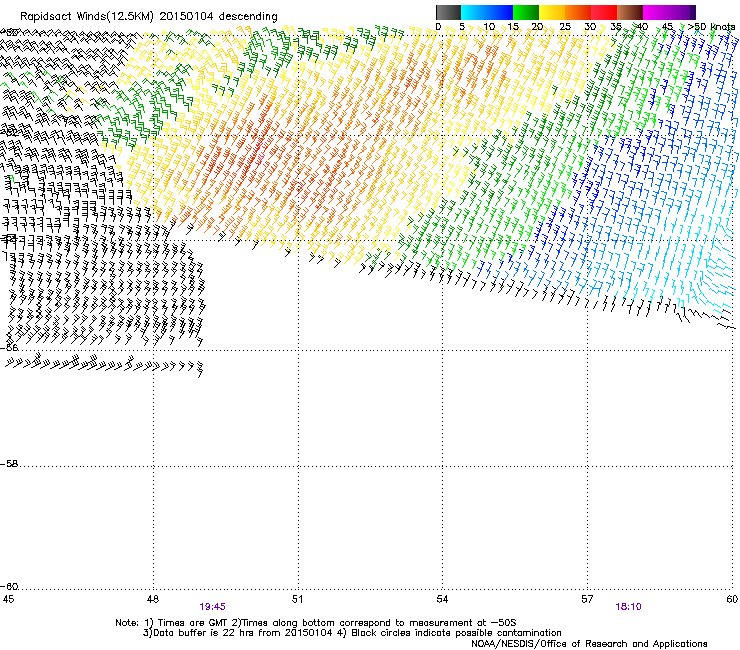Click the latitude axis label -56

click(9, 348)
